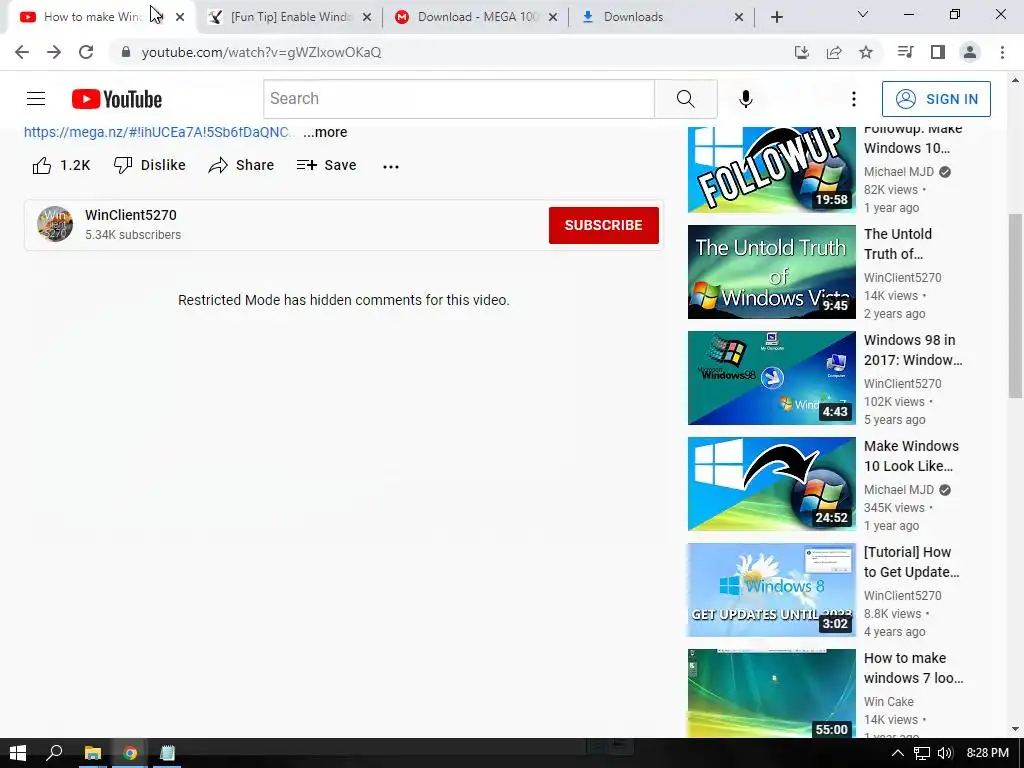Open Chrome profile avatar
Viewport: 1024px width, 768px height.
pos(970,52)
